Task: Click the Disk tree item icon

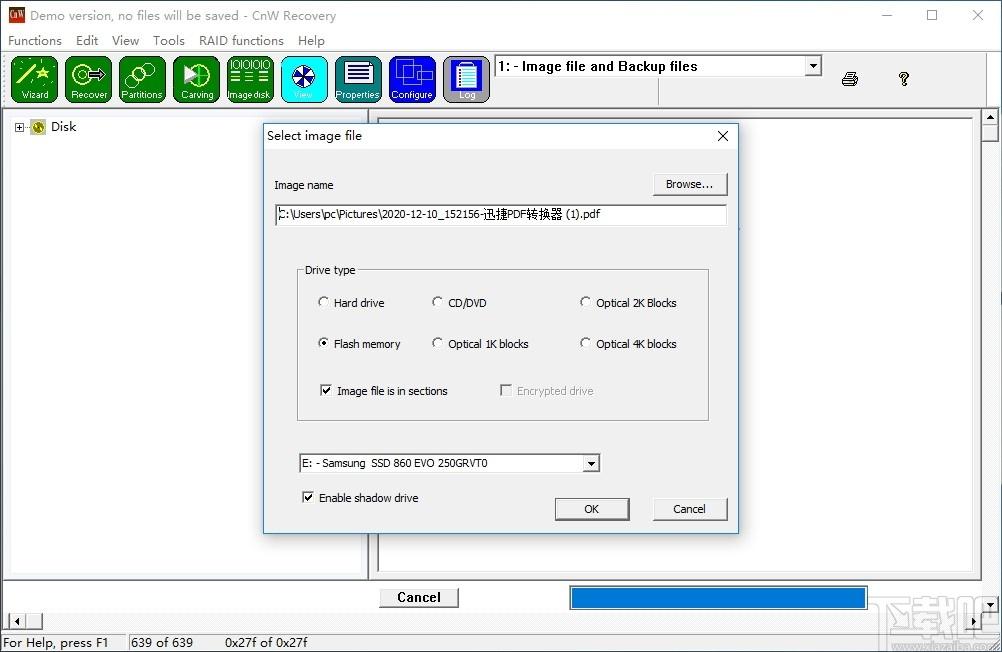Action: (x=38, y=127)
